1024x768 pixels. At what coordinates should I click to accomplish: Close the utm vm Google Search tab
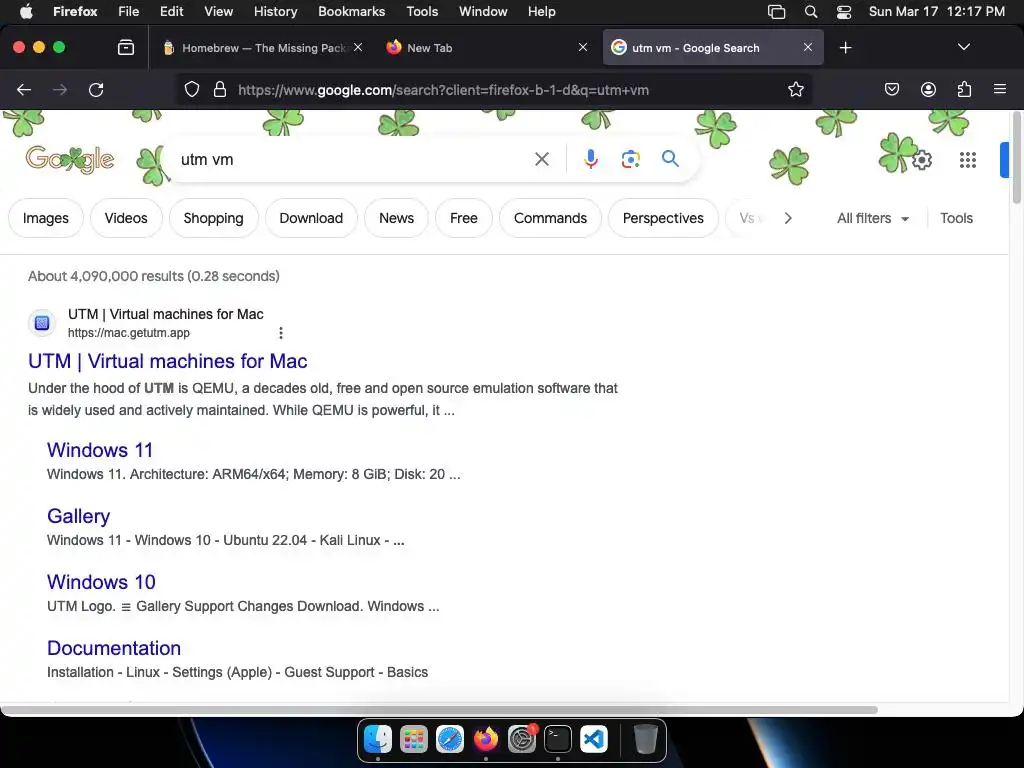[808, 47]
